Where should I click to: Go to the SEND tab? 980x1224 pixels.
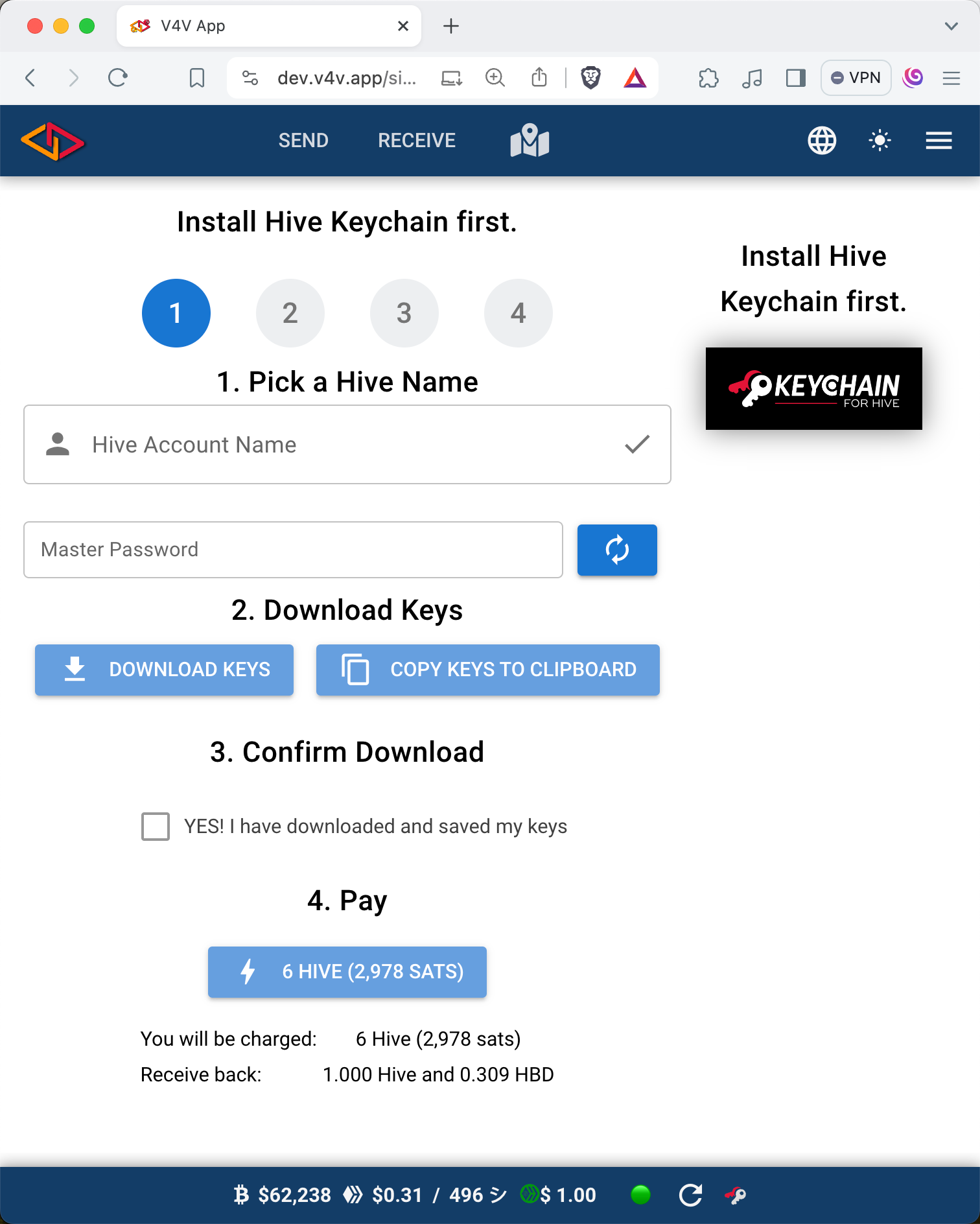tap(303, 140)
